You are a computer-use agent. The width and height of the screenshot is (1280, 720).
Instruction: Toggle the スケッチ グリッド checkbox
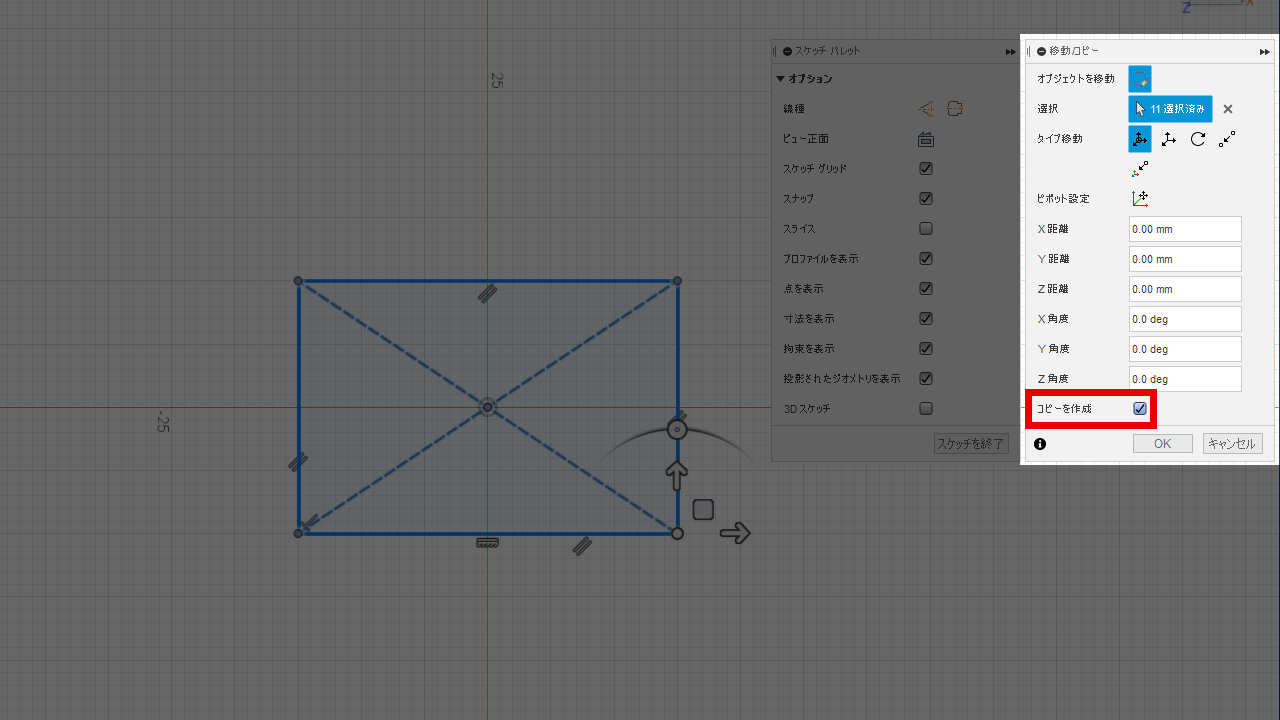tap(926, 169)
